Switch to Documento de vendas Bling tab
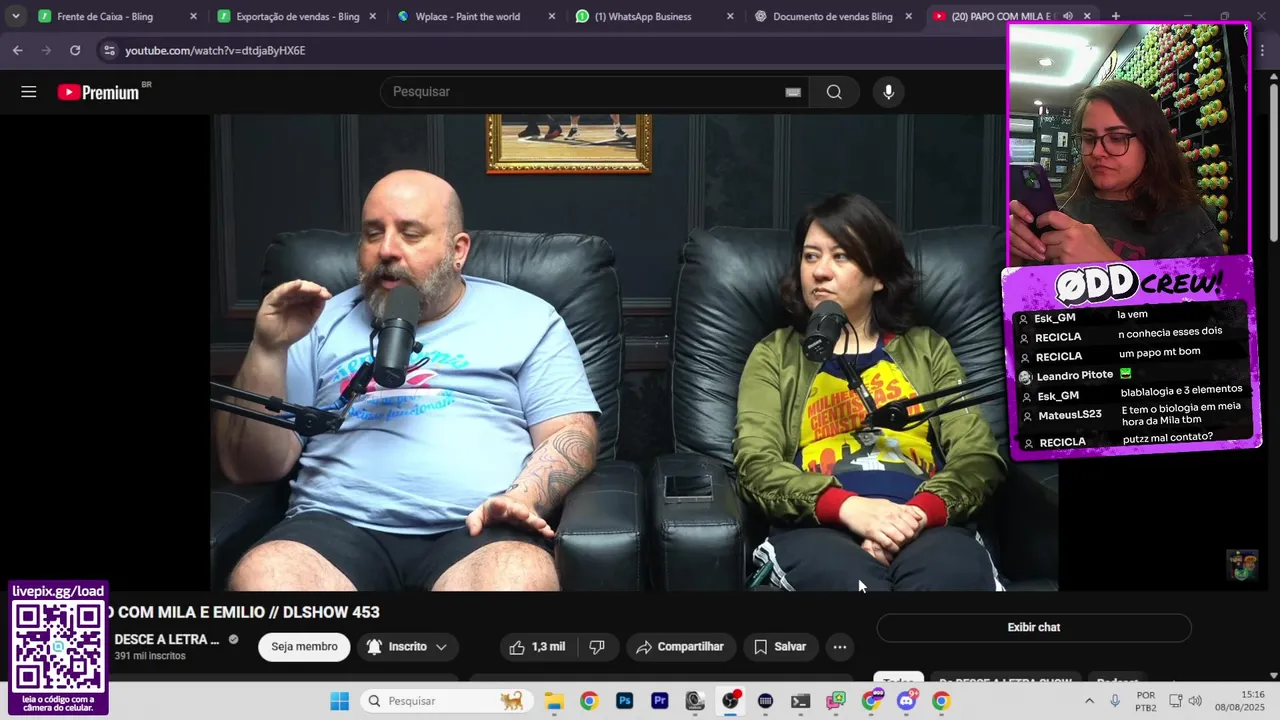The width and height of the screenshot is (1280, 720). pos(832,16)
